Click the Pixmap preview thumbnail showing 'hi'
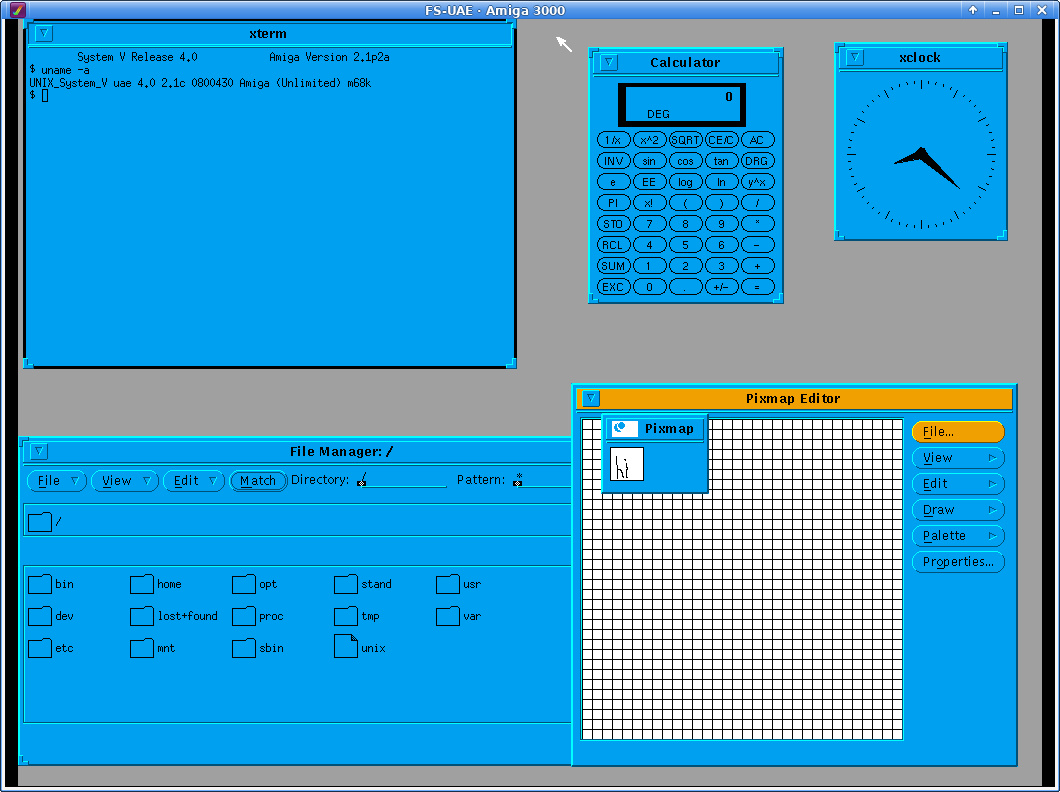 pos(627,464)
